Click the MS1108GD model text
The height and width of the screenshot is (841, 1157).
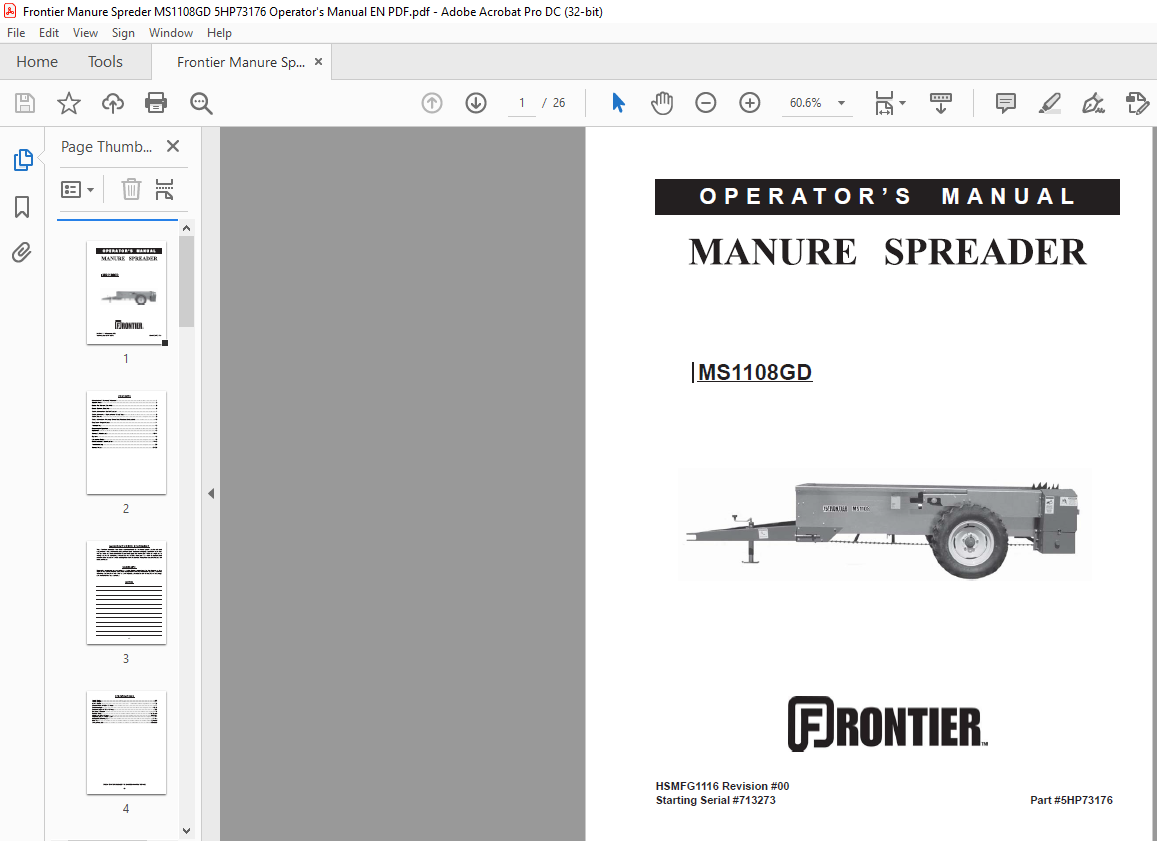click(x=754, y=373)
